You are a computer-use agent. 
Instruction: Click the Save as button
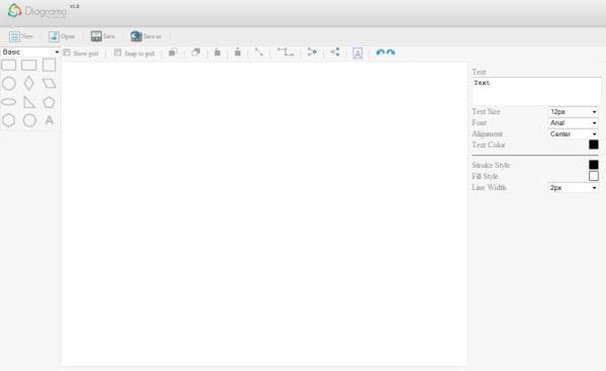(146, 36)
